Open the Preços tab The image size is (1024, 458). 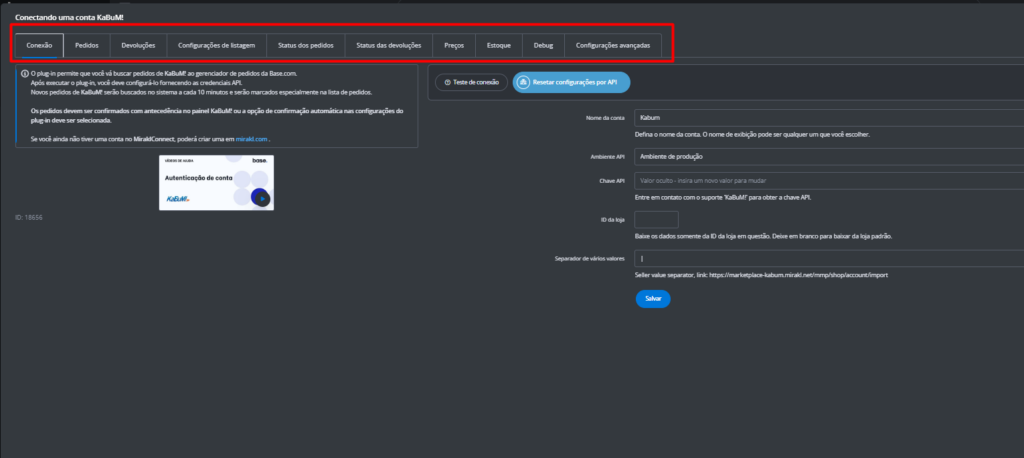pos(454,46)
